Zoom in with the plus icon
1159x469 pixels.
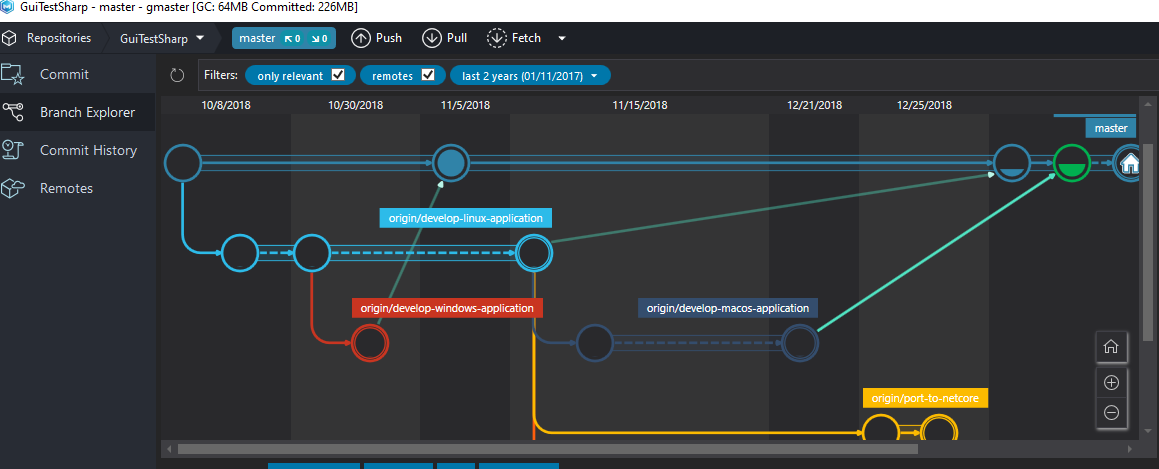coord(1111,382)
